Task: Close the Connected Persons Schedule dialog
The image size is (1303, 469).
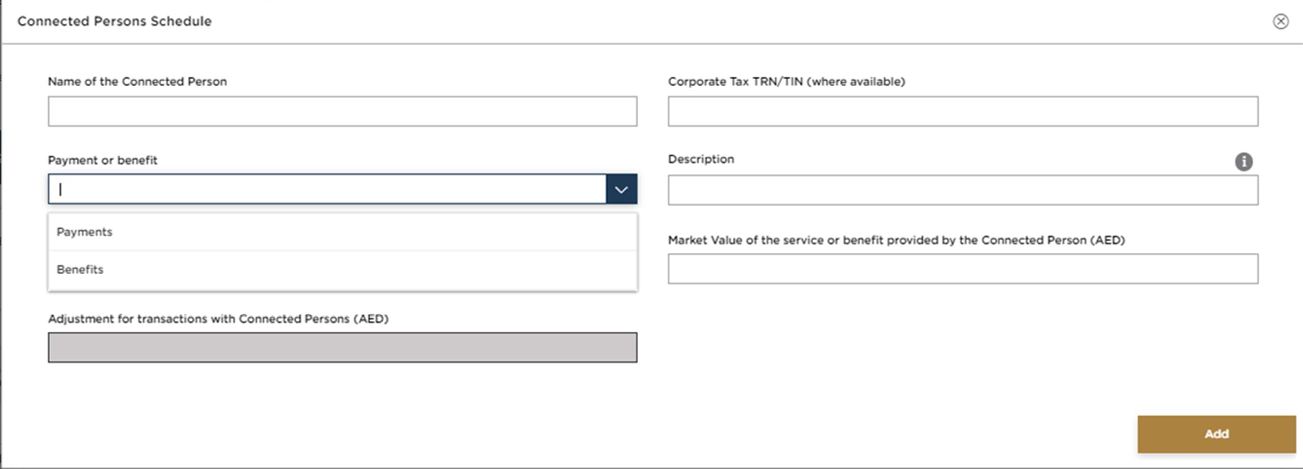Action: 1280,22
